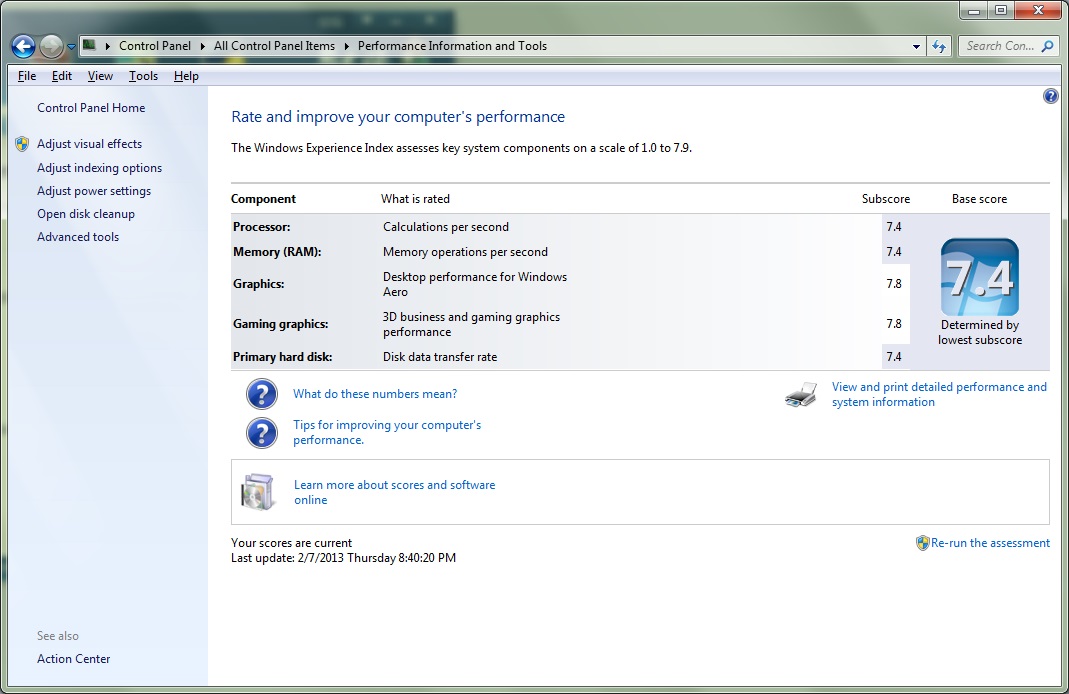Click the question icon beside performance tips
This screenshot has height=694, width=1069.
[x=262, y=433]
